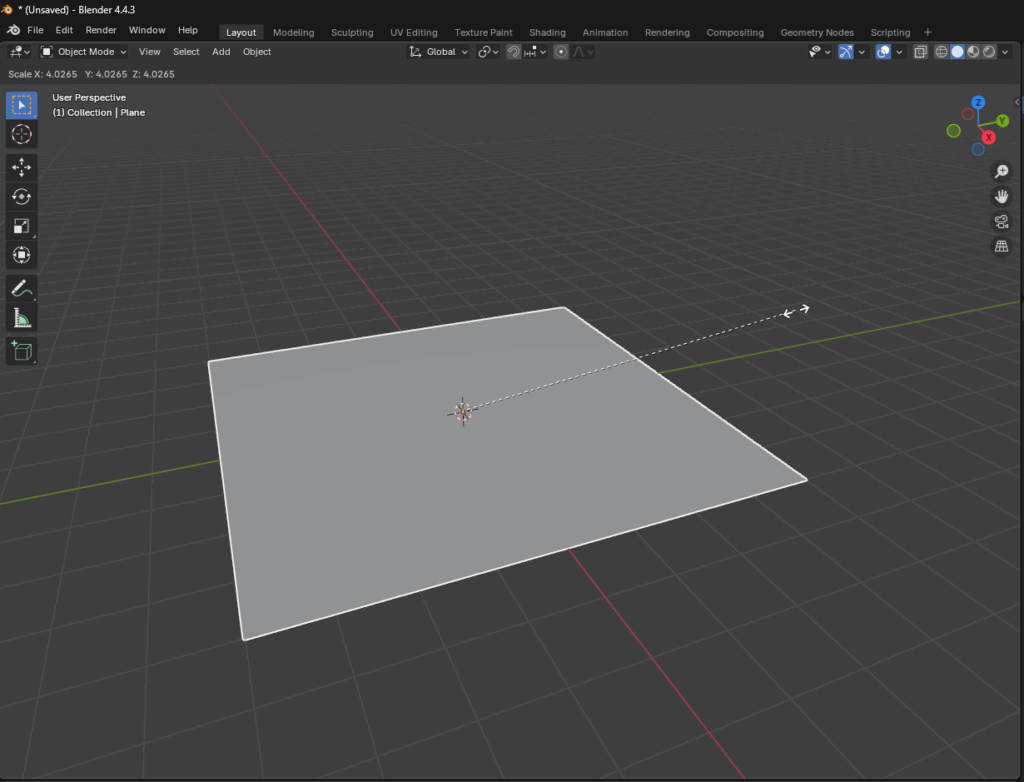Click the Blender logo menu icon
Screen dimensions: 1024x782
click(13, 30)
